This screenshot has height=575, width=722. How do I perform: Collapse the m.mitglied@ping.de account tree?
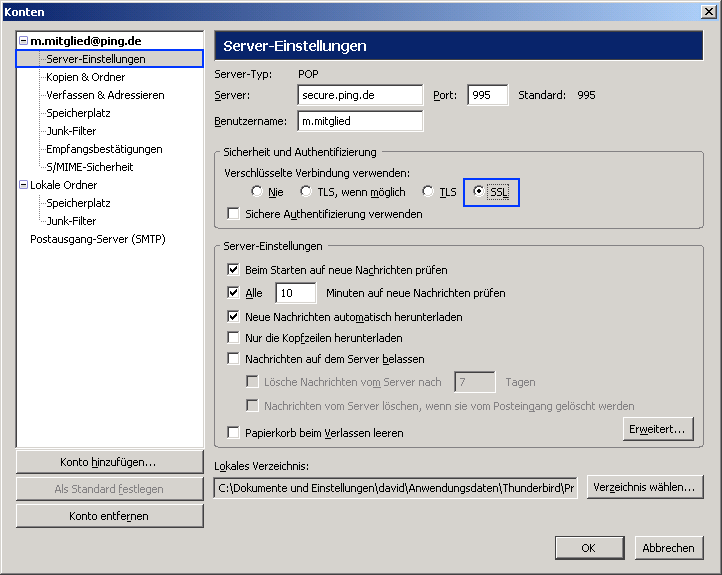[x=23, y=41]
